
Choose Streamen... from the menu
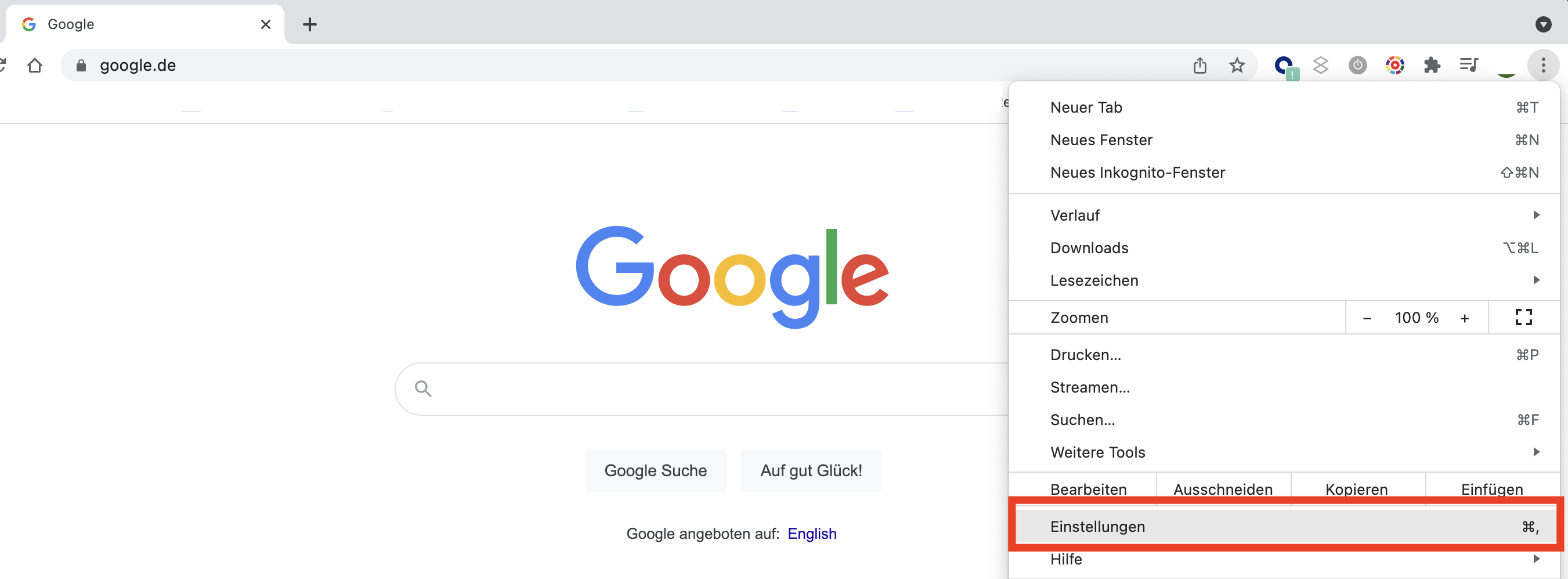coord(1283,388)
